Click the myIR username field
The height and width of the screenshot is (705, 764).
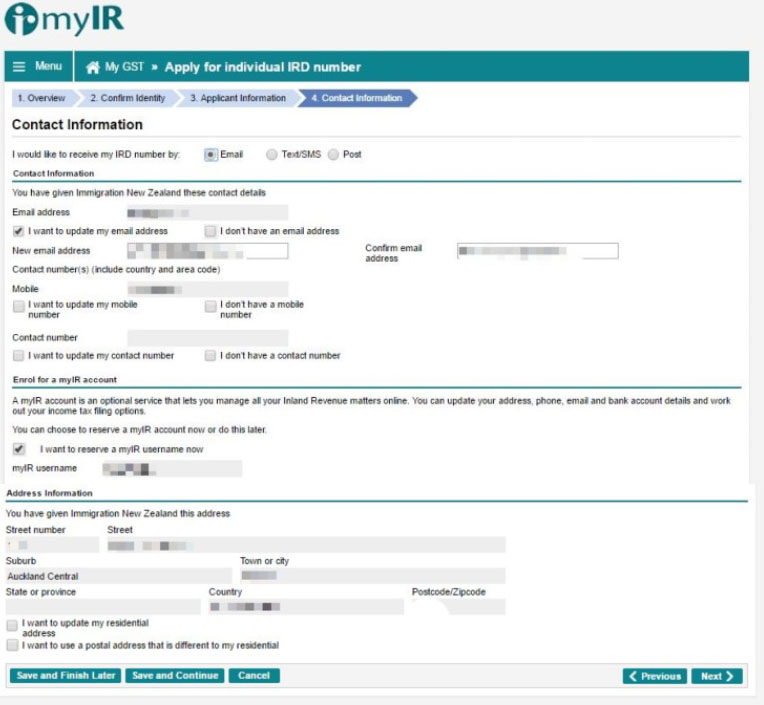[172, 469]
